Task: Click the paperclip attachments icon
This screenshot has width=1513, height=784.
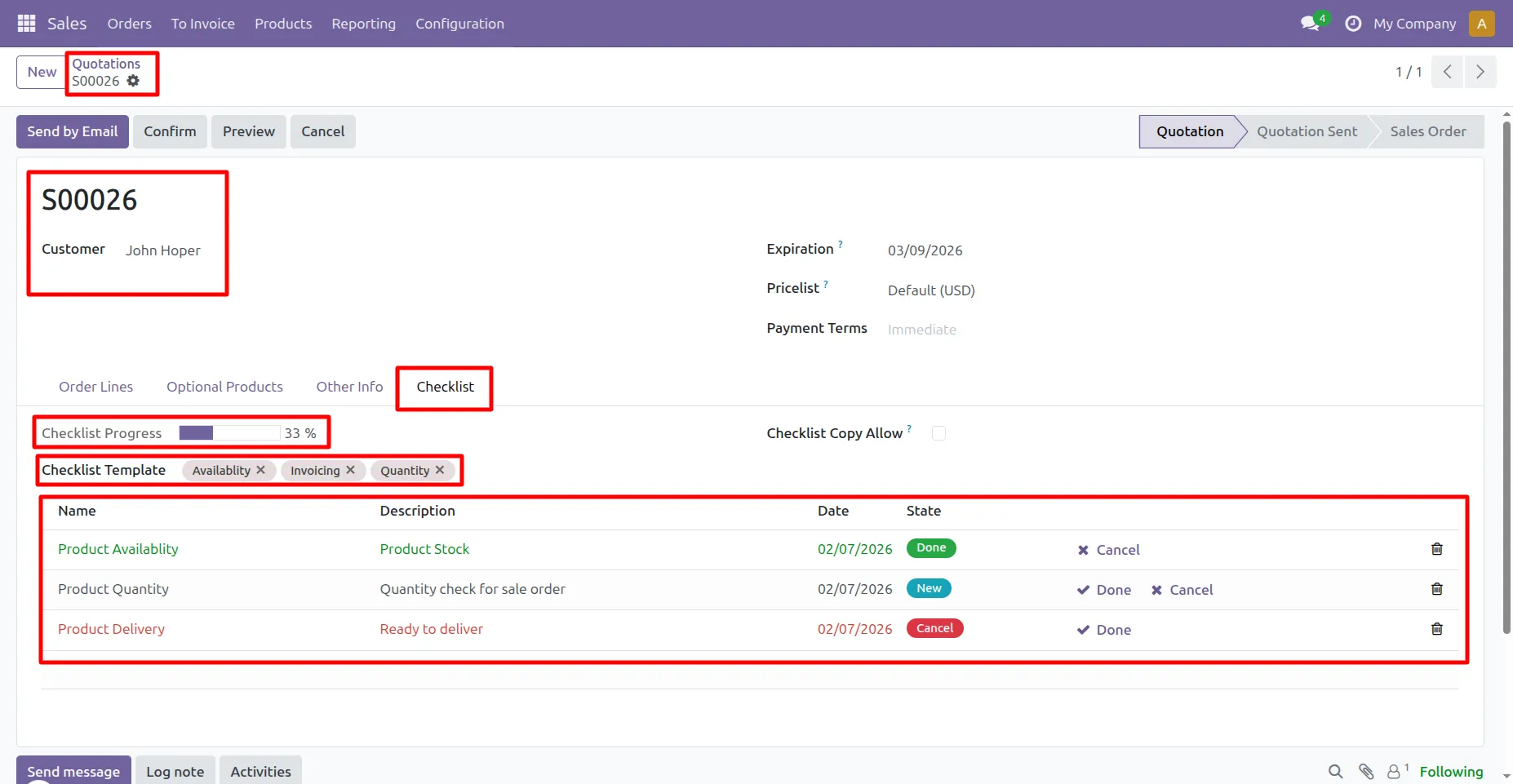Action: (x=1366, y=771)
